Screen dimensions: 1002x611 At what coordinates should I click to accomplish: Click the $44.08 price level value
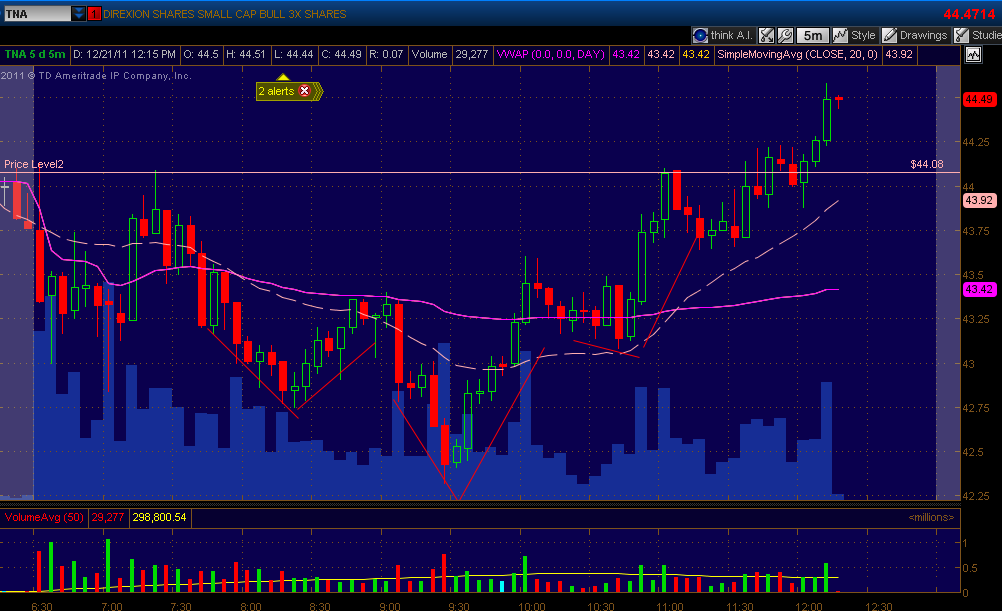click(927, 164)
